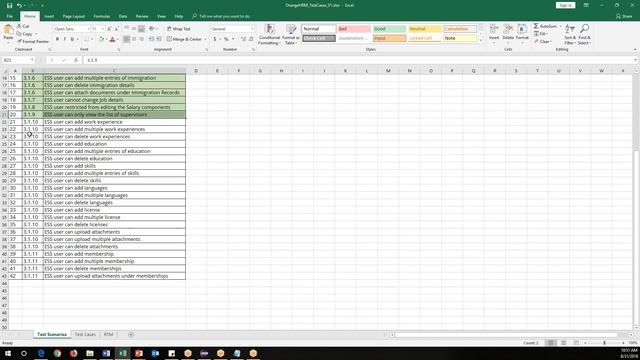Expand the cell styles gallery
Screen dimensions: 640x360
click(480, 40)
